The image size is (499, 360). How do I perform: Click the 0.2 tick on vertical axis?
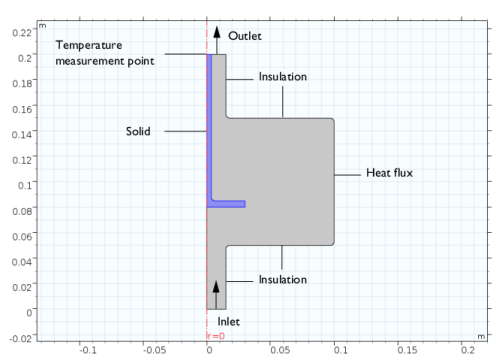(x=25, y=58)
